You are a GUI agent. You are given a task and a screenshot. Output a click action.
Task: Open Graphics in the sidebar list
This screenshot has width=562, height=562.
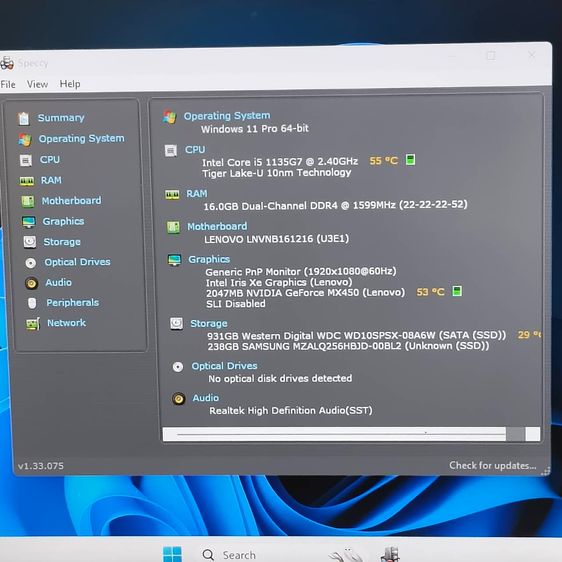pos(63,222)
